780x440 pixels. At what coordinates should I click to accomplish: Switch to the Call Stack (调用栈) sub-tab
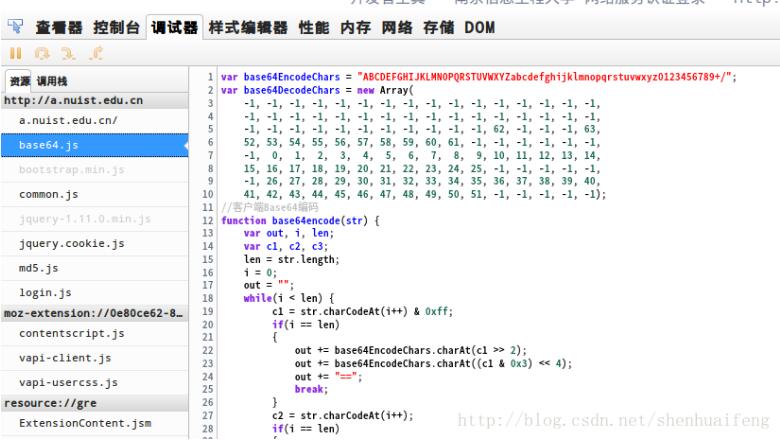point(52,81)
